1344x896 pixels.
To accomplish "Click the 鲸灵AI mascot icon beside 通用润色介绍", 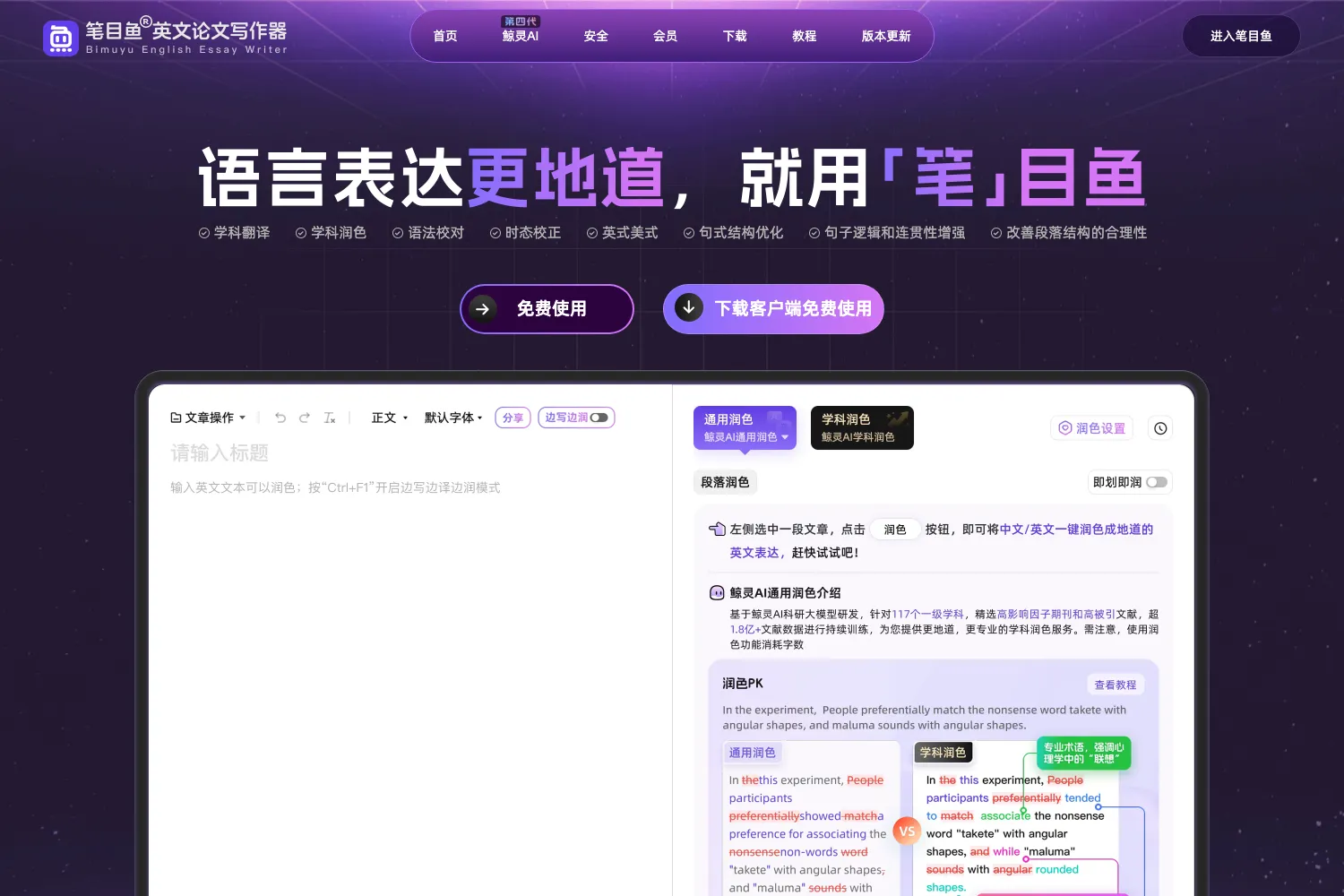I will point(717,593).
